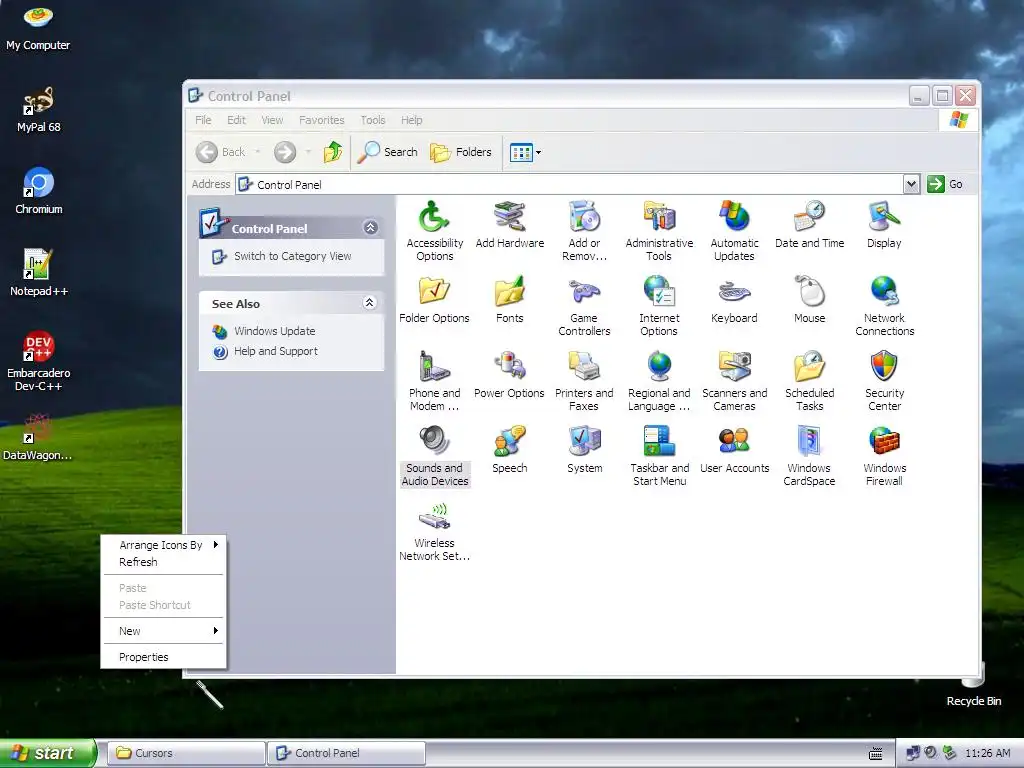Select Sounds and Audio Devices icon

[434, 456]
